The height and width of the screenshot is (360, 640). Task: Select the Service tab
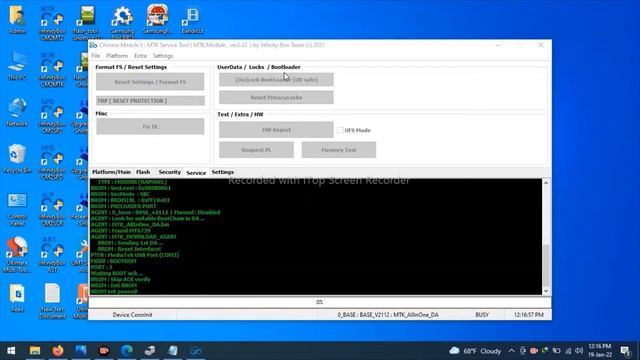pos(196,173)
